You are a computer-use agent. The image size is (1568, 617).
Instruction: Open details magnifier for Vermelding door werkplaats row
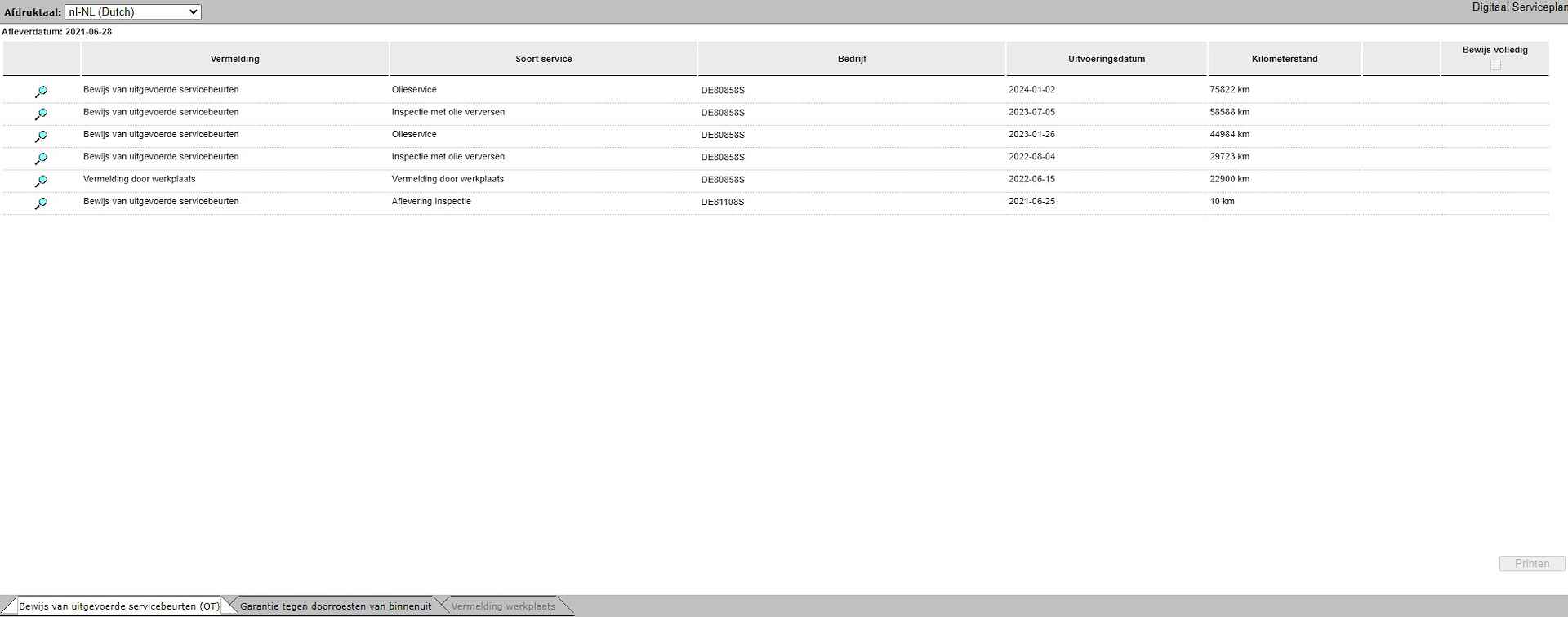41,181
